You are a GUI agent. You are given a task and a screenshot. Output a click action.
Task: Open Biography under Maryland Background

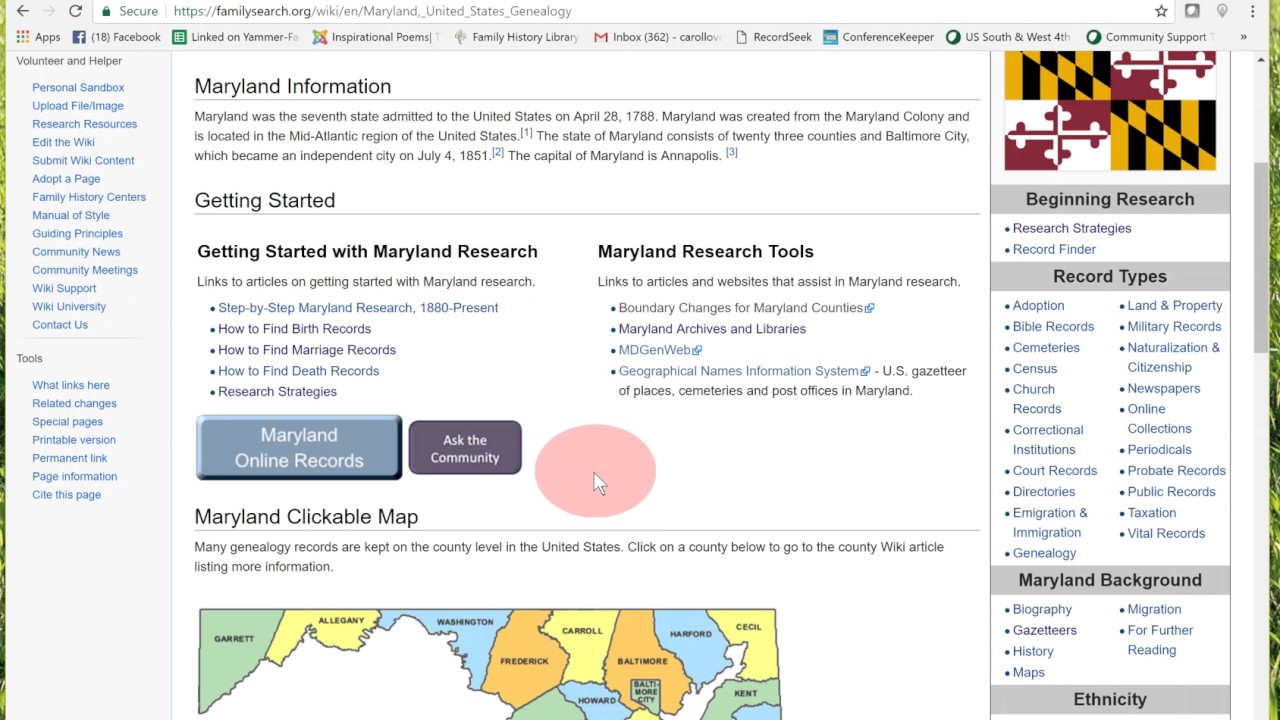[1042, 610]
